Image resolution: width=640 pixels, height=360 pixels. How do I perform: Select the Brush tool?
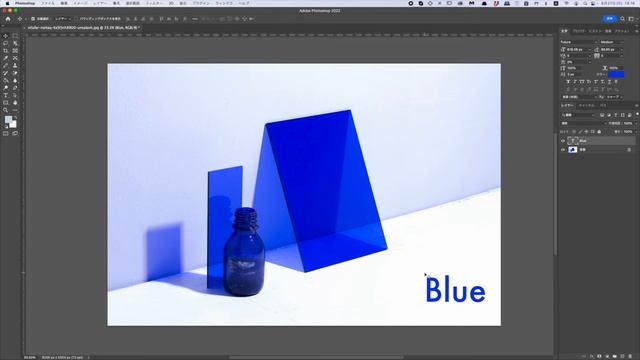pyautogui.click(x=6, y=66)
